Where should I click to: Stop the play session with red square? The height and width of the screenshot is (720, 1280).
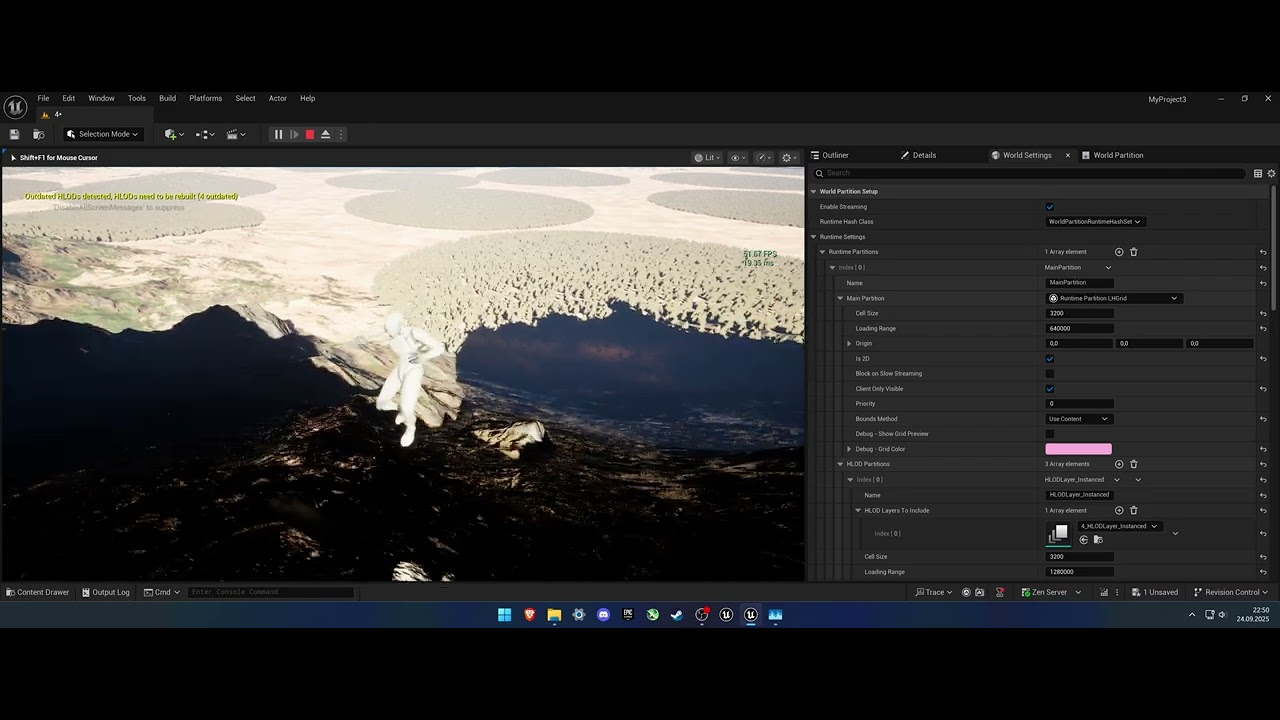[310, 134]
